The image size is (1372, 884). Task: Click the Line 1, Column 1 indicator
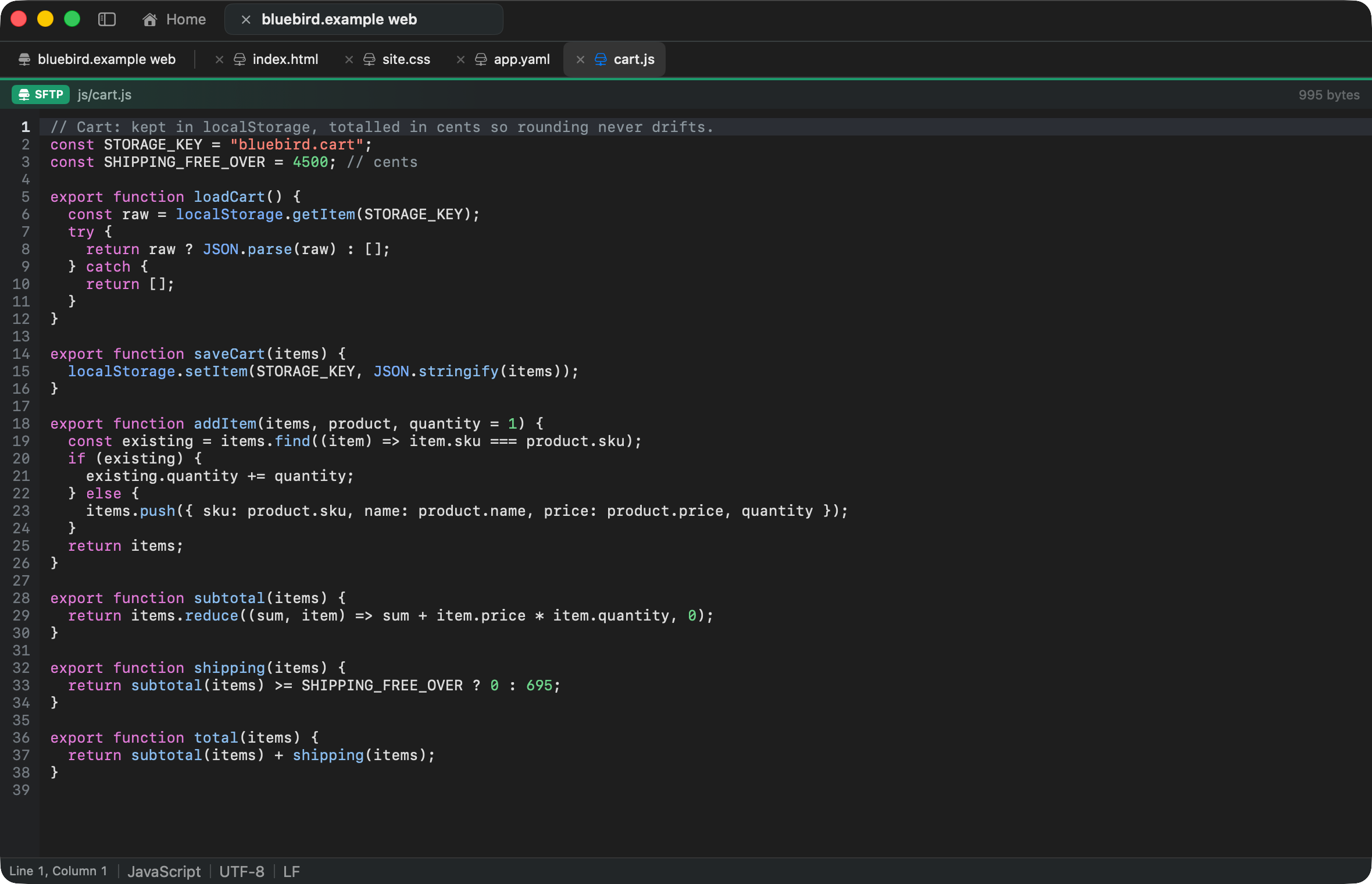(x=58, y=871)
